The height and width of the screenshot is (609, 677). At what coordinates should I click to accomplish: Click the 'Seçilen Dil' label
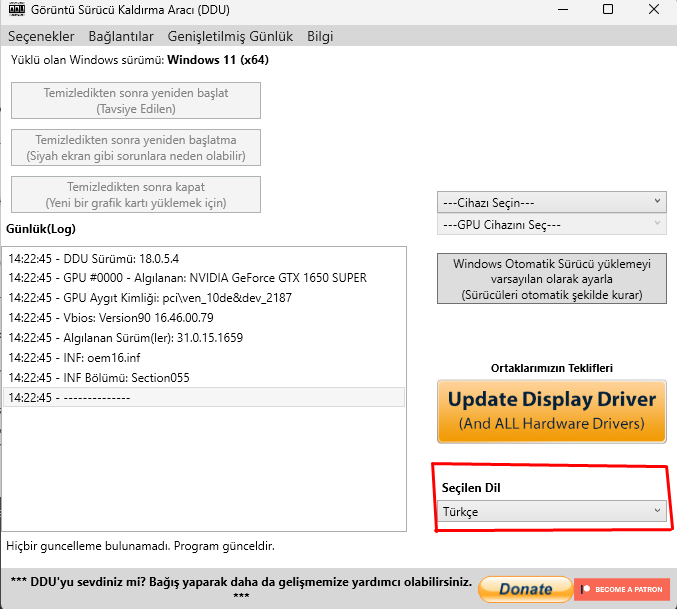coord(471,488)
